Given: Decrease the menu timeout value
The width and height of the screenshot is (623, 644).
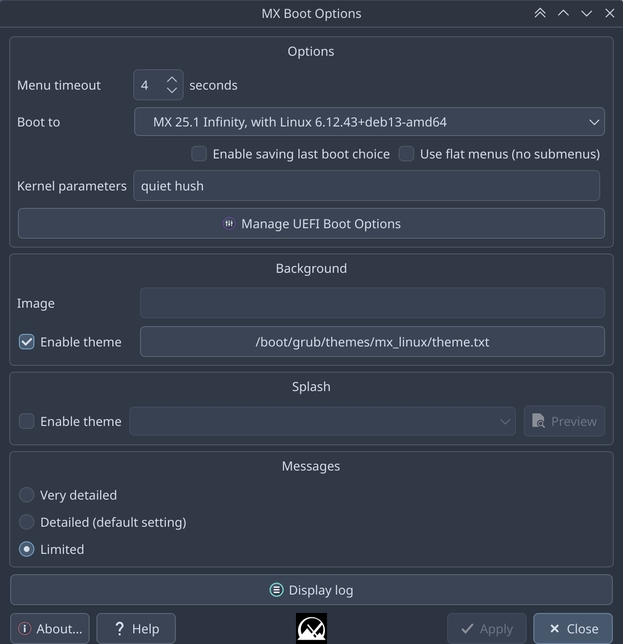Looking at the screenshot, I should point(172,90).
